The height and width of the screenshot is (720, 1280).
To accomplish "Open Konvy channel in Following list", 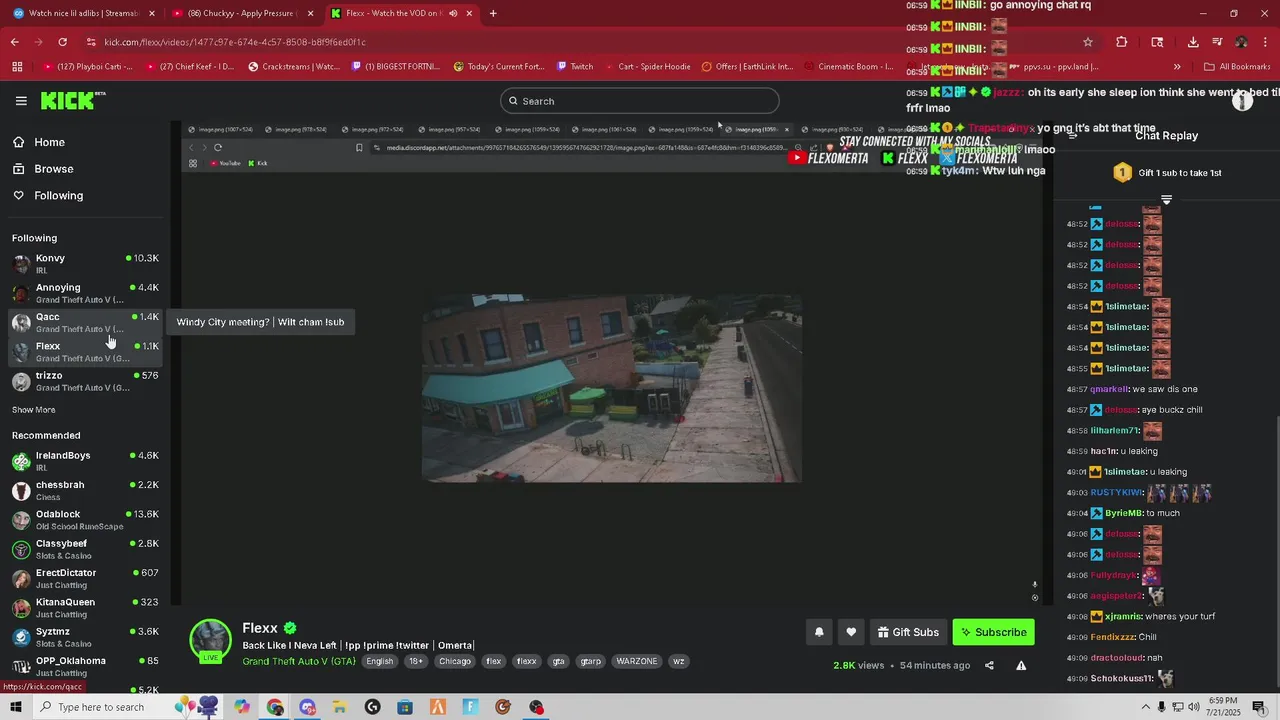I will (x=85, y=264).
